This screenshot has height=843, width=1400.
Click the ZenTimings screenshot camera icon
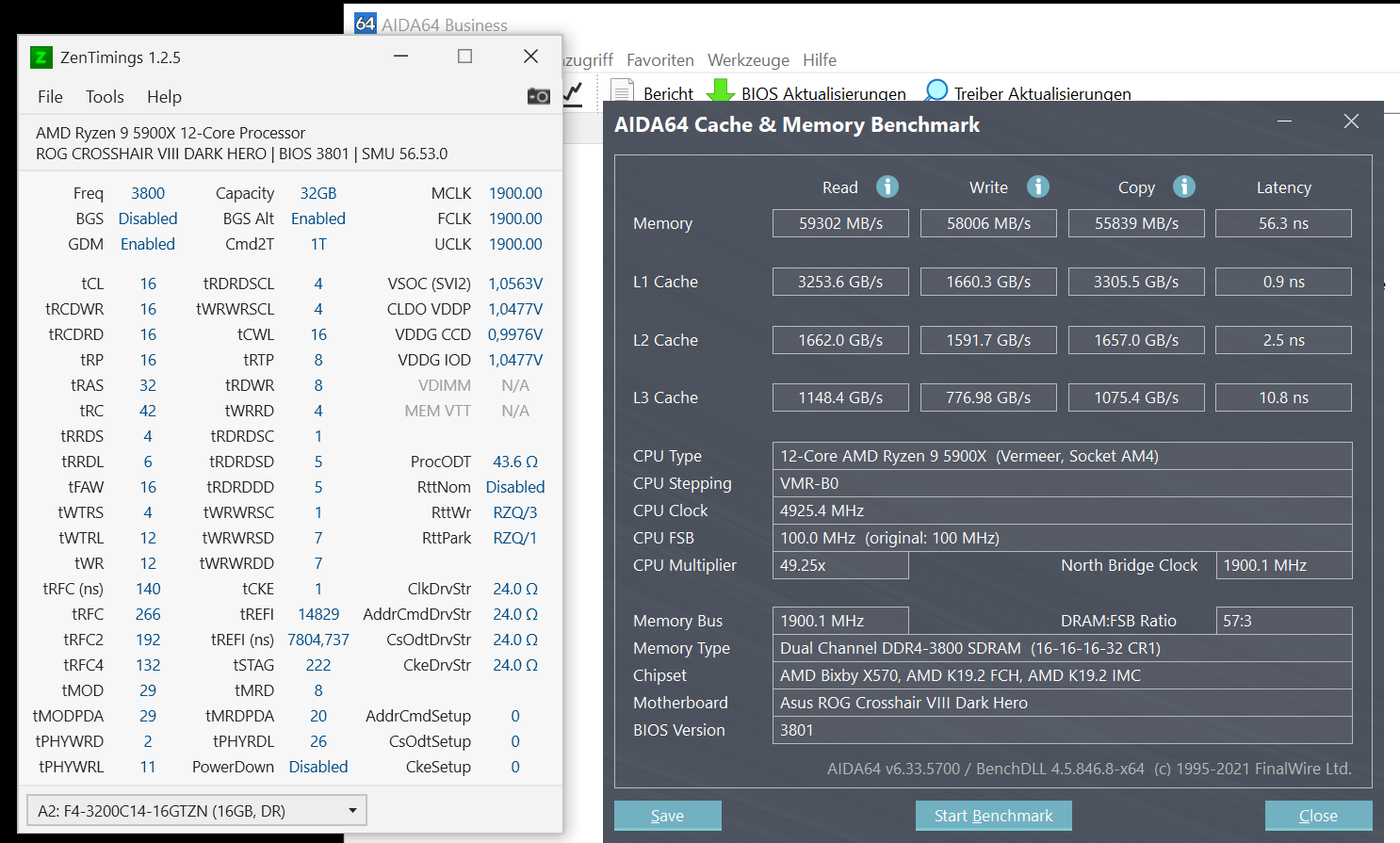coord(539,96)
